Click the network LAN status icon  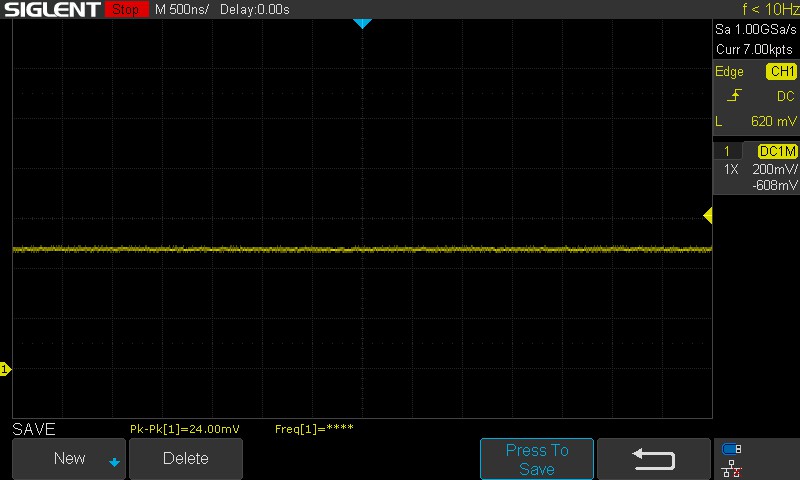pyautogui.click(x=731, y=468)
